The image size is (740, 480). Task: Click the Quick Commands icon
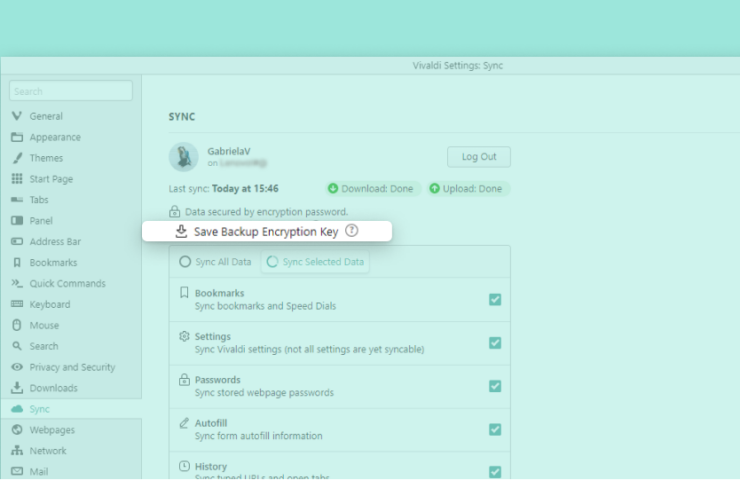click(x=17, y=283)
